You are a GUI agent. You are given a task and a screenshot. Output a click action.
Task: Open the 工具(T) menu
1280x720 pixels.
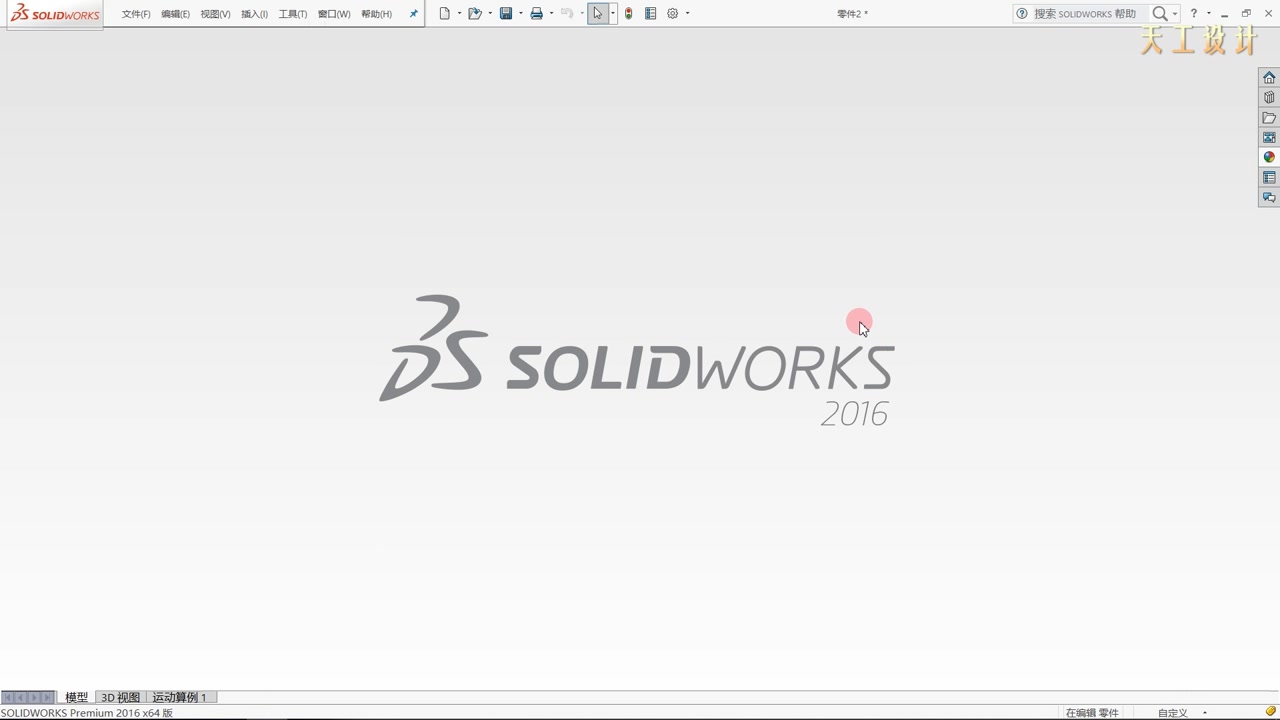[x=292, y=14]
